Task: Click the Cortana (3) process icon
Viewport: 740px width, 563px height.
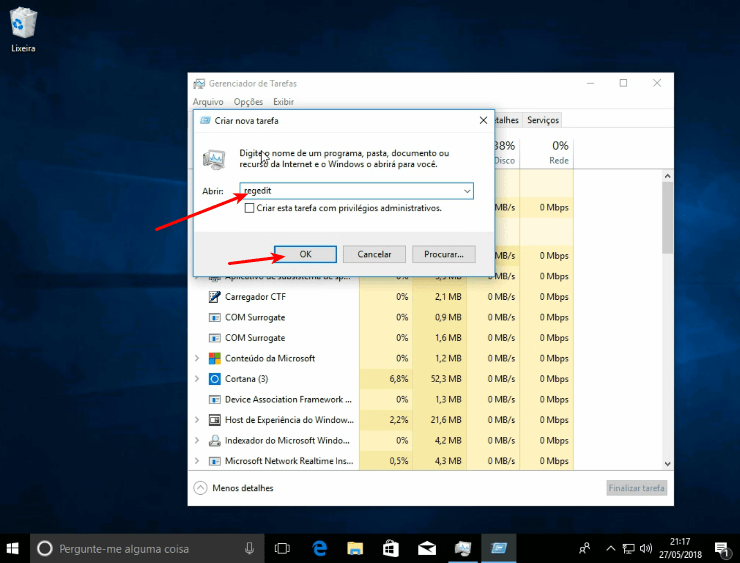Action: point(215,379)
